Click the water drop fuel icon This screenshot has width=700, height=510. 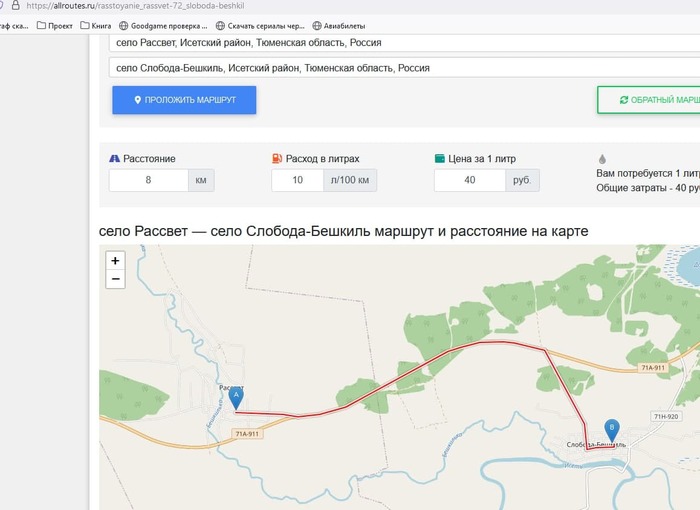click(x=602, y=159)
